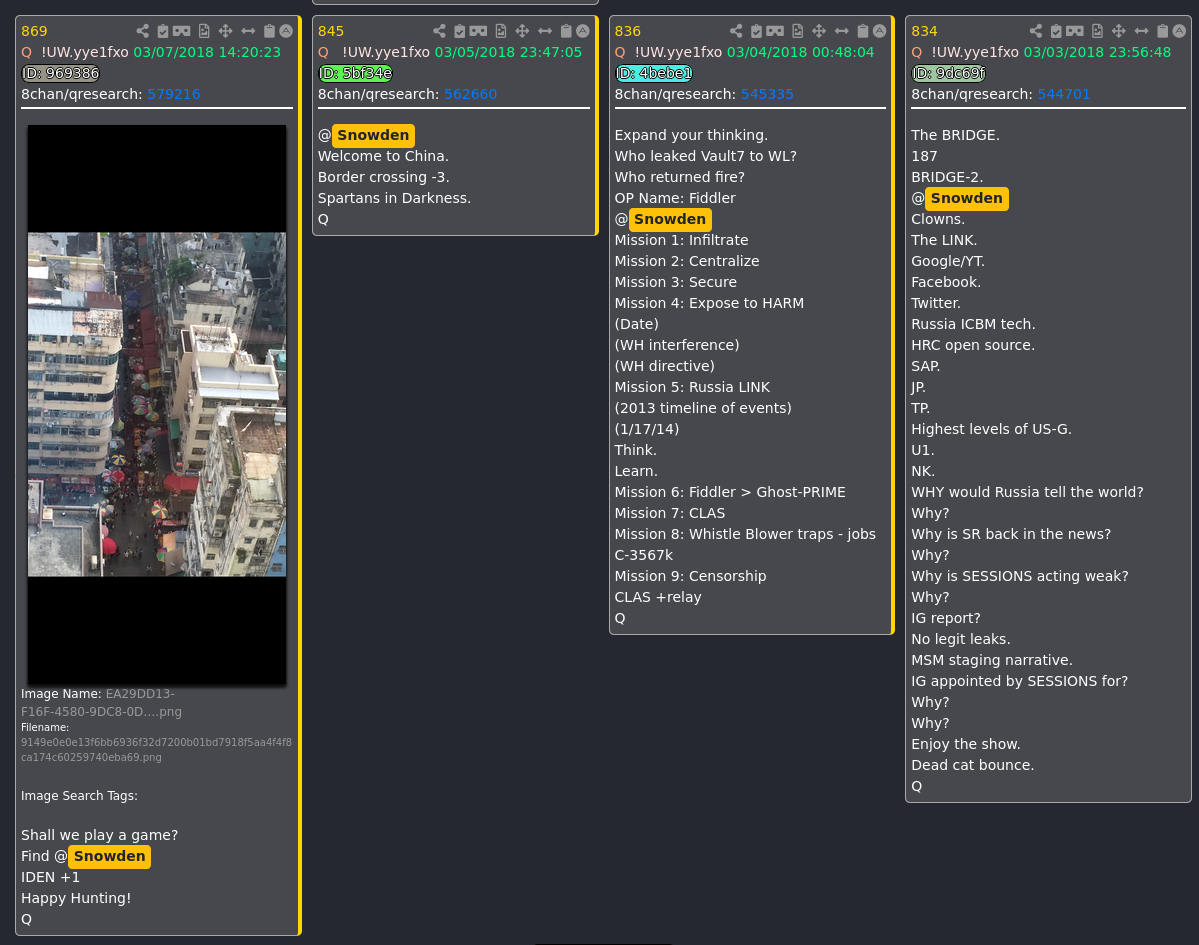Collapse post 834 with the round up-arrow
The image size is (1199, 945).
[1179, 31]
